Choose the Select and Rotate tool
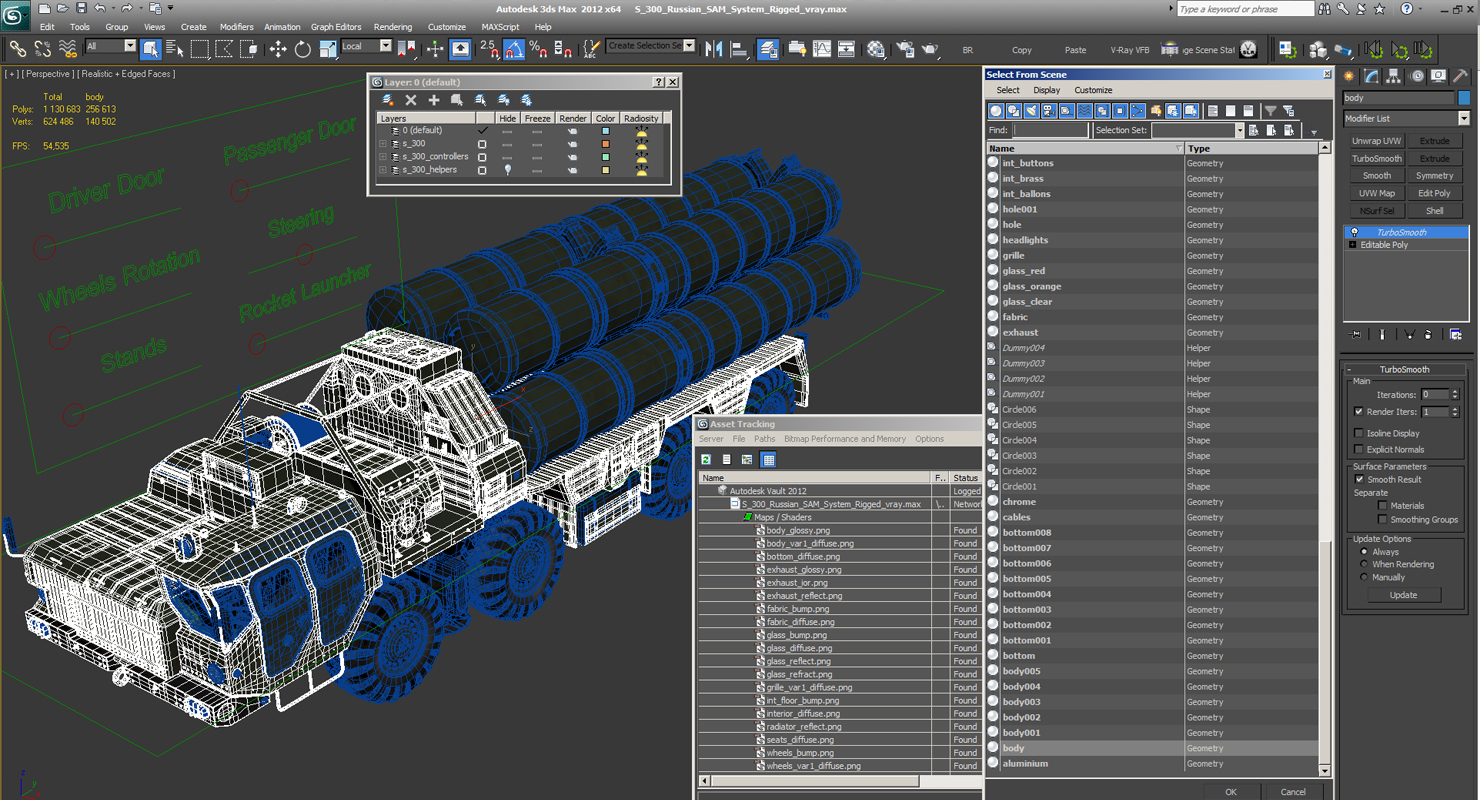The height and width of the screenshot is (800, 1480). (x=302, y=48)
